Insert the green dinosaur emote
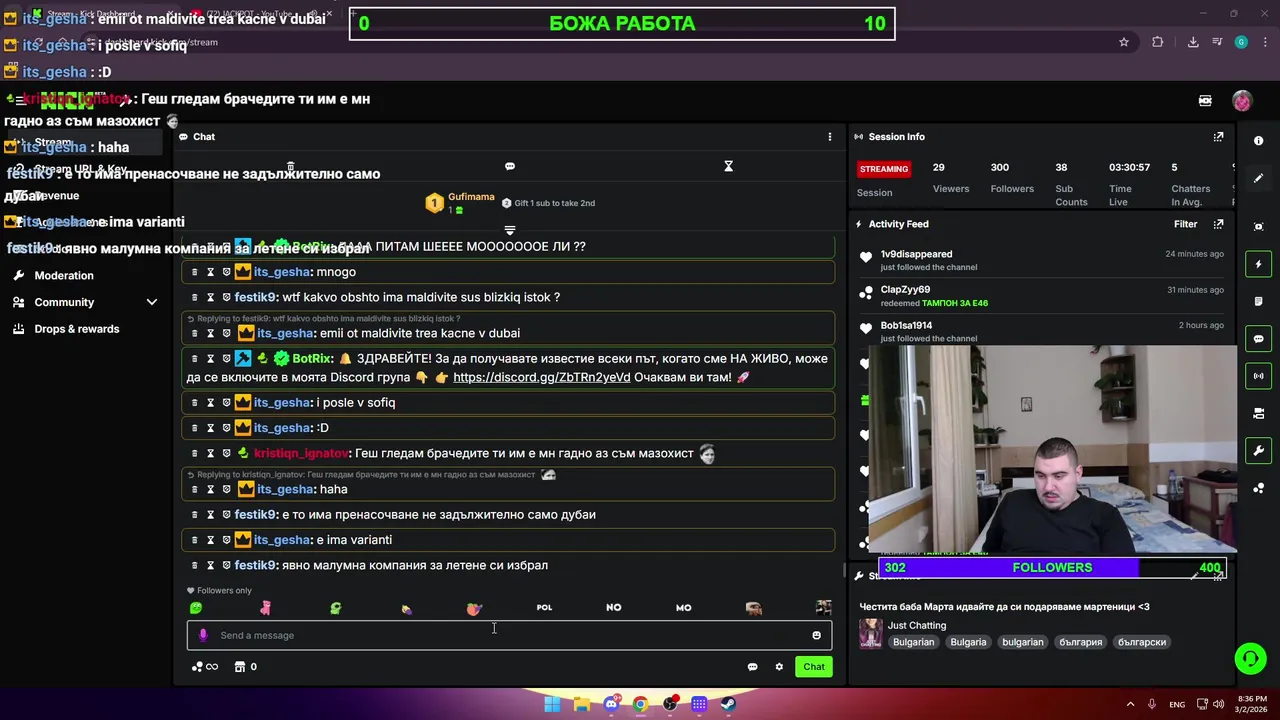This screenshot has height=720, width=1280. tap(335, 608)
